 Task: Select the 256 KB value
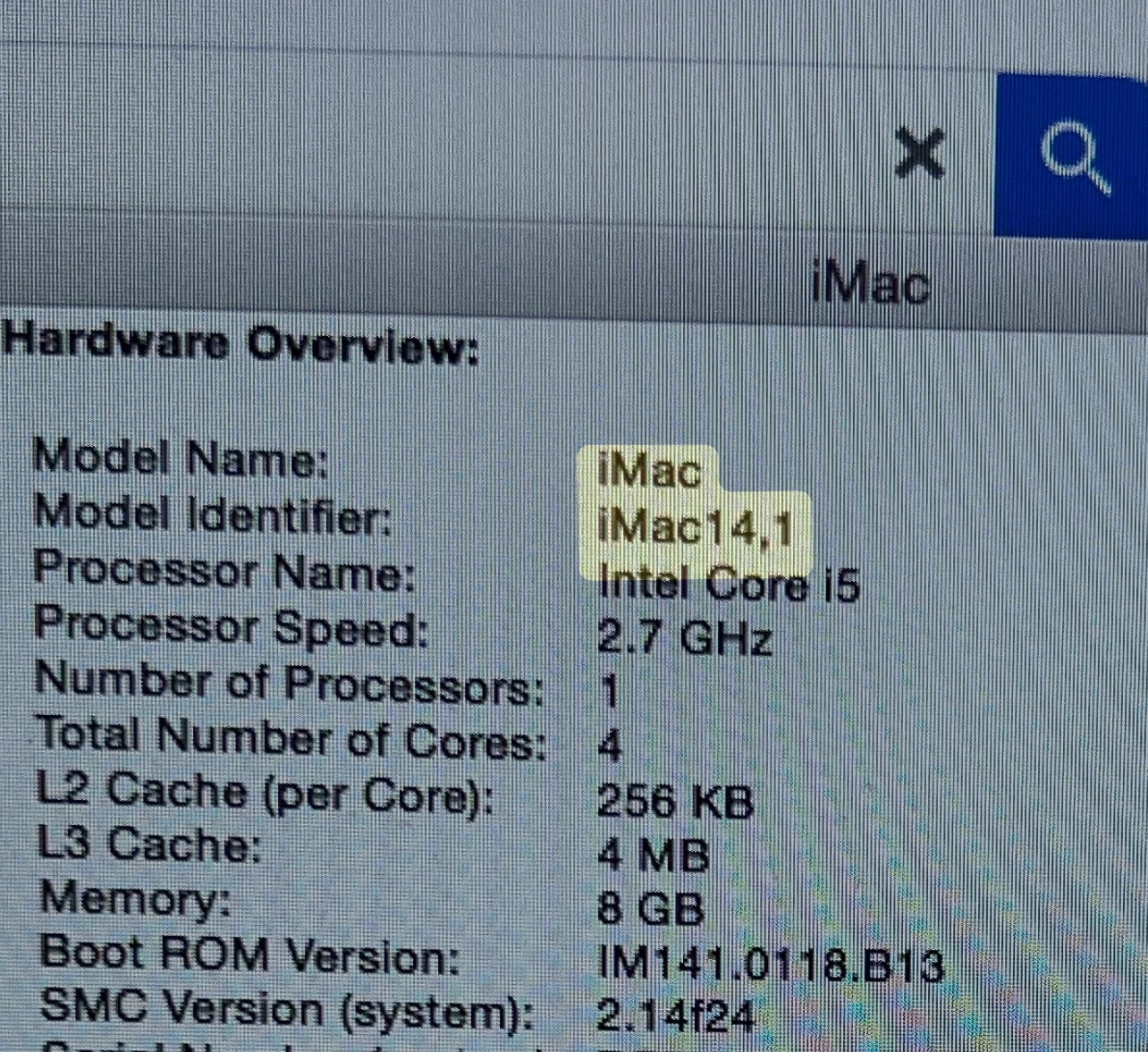tap(676, 801)
